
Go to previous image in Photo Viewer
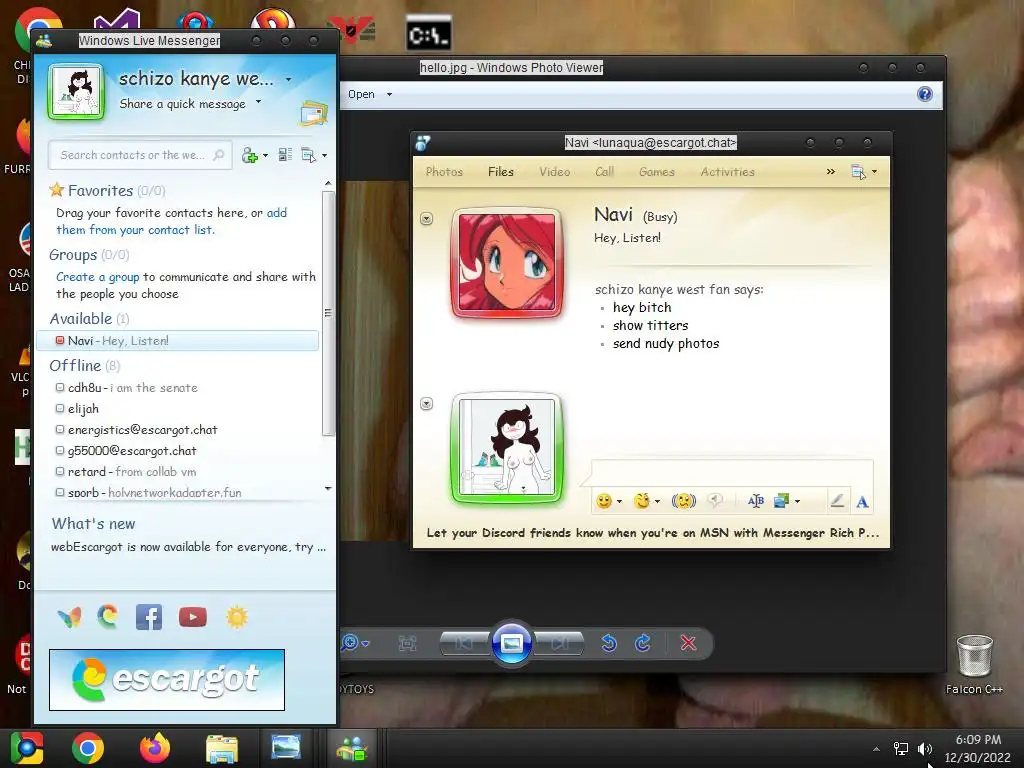pyautogui.click(x=464, y=644)
